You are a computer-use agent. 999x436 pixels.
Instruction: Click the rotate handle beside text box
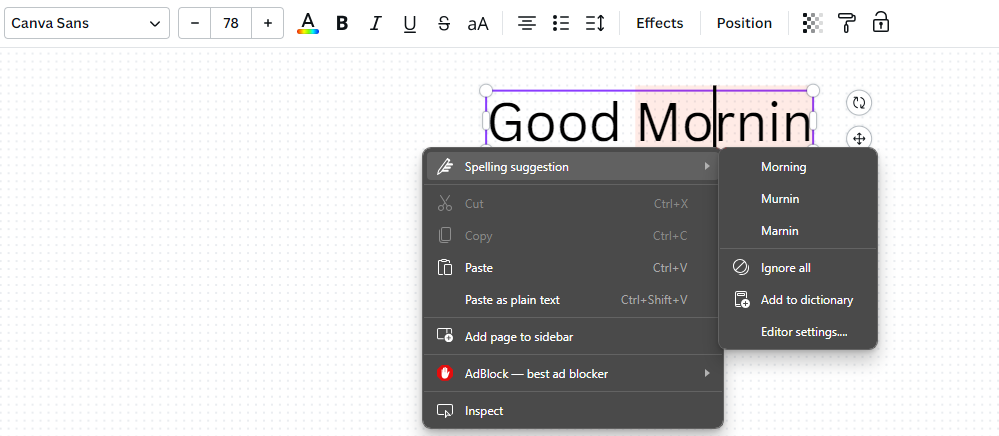[859, 103]
